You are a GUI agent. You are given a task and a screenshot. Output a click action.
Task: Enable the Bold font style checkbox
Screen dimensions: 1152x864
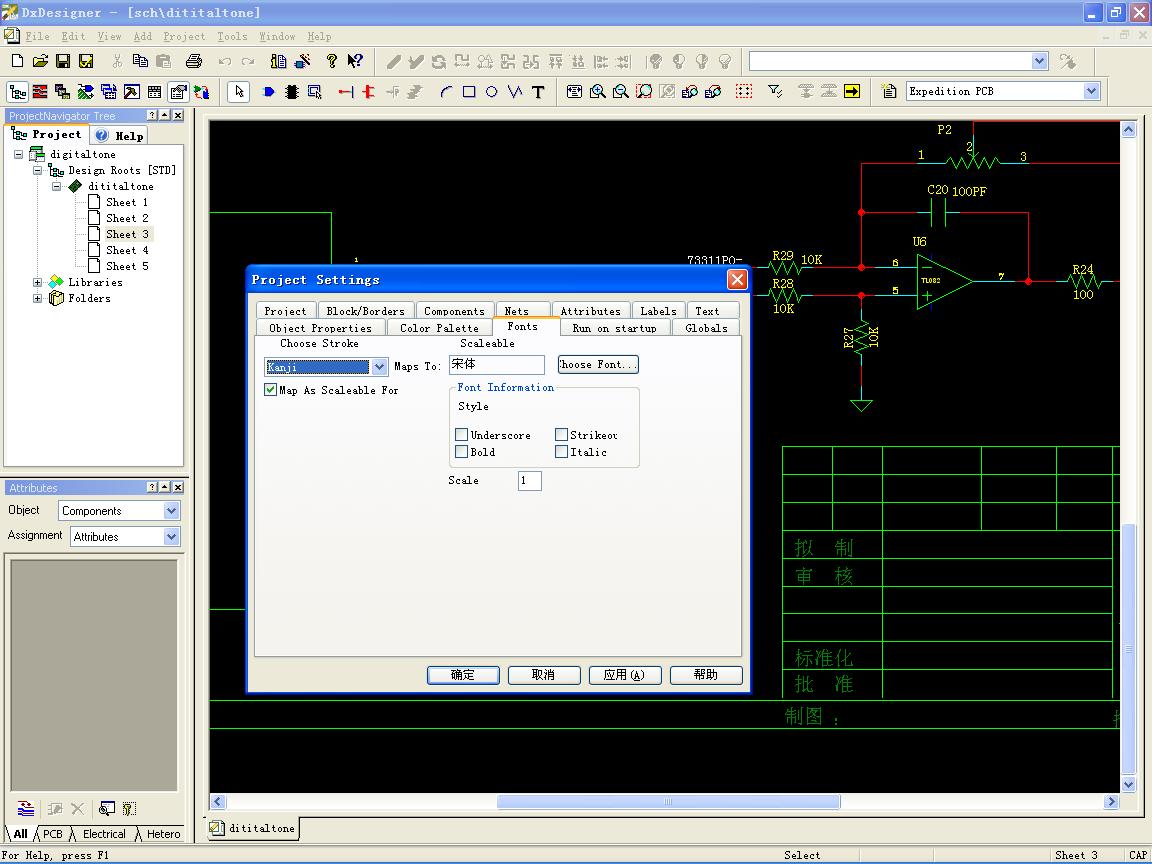point(461,452)
